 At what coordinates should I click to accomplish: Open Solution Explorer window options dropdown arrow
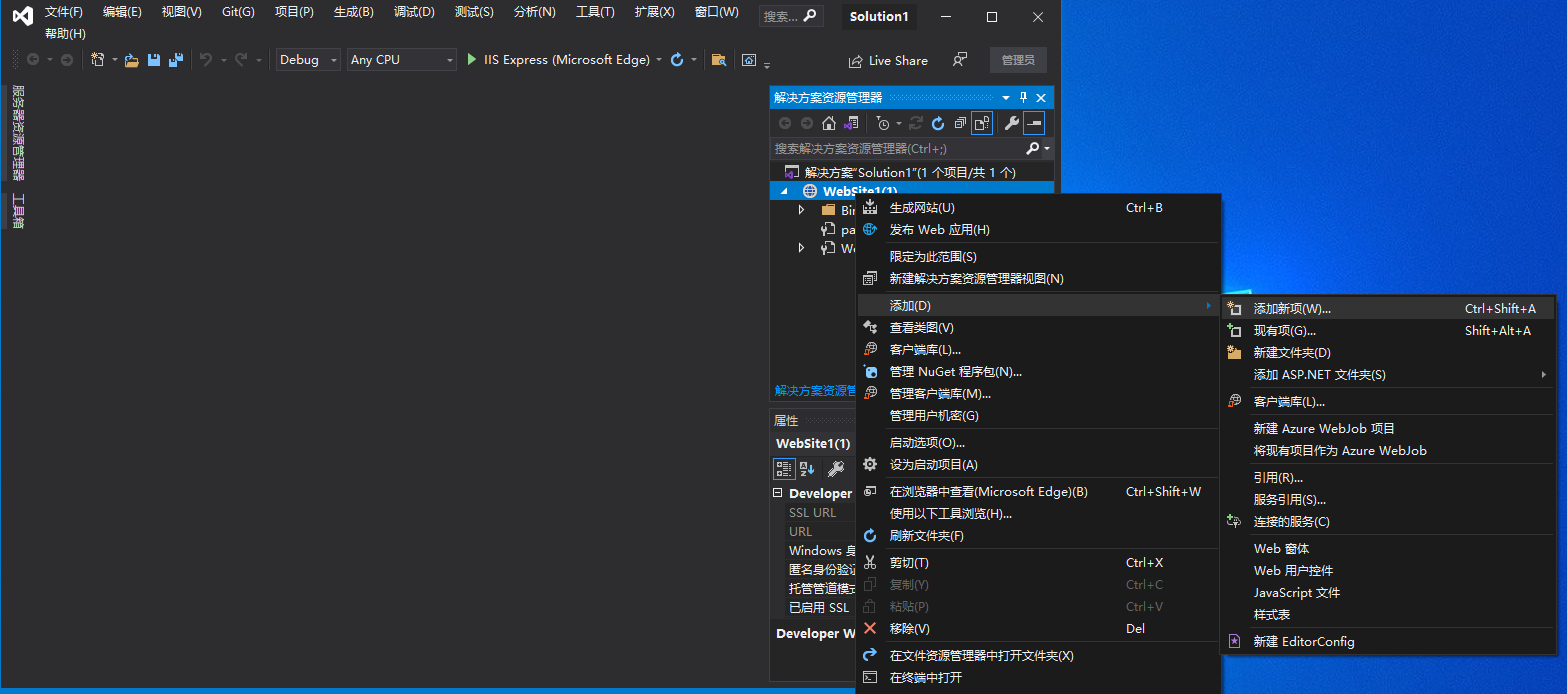pos(1006,97)
